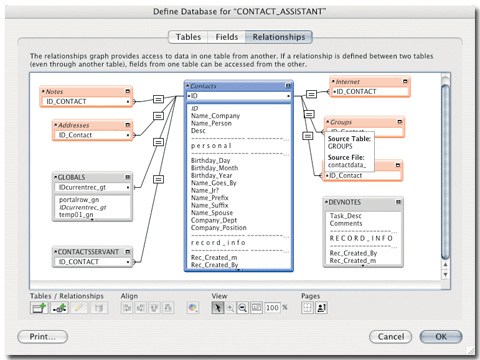Click the portalrow_gn field in GLOBALS
Screen dimensions: 480x360
pos(79,200)
